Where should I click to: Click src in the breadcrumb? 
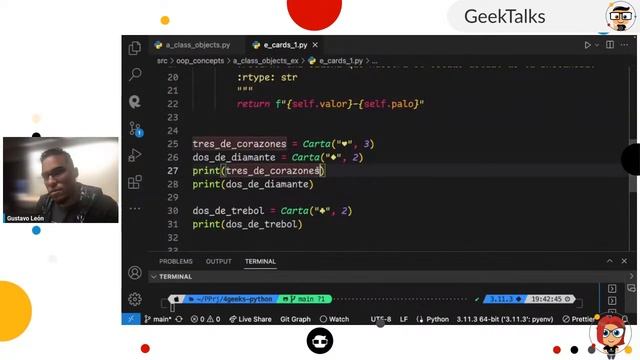(x=162, y=61)
